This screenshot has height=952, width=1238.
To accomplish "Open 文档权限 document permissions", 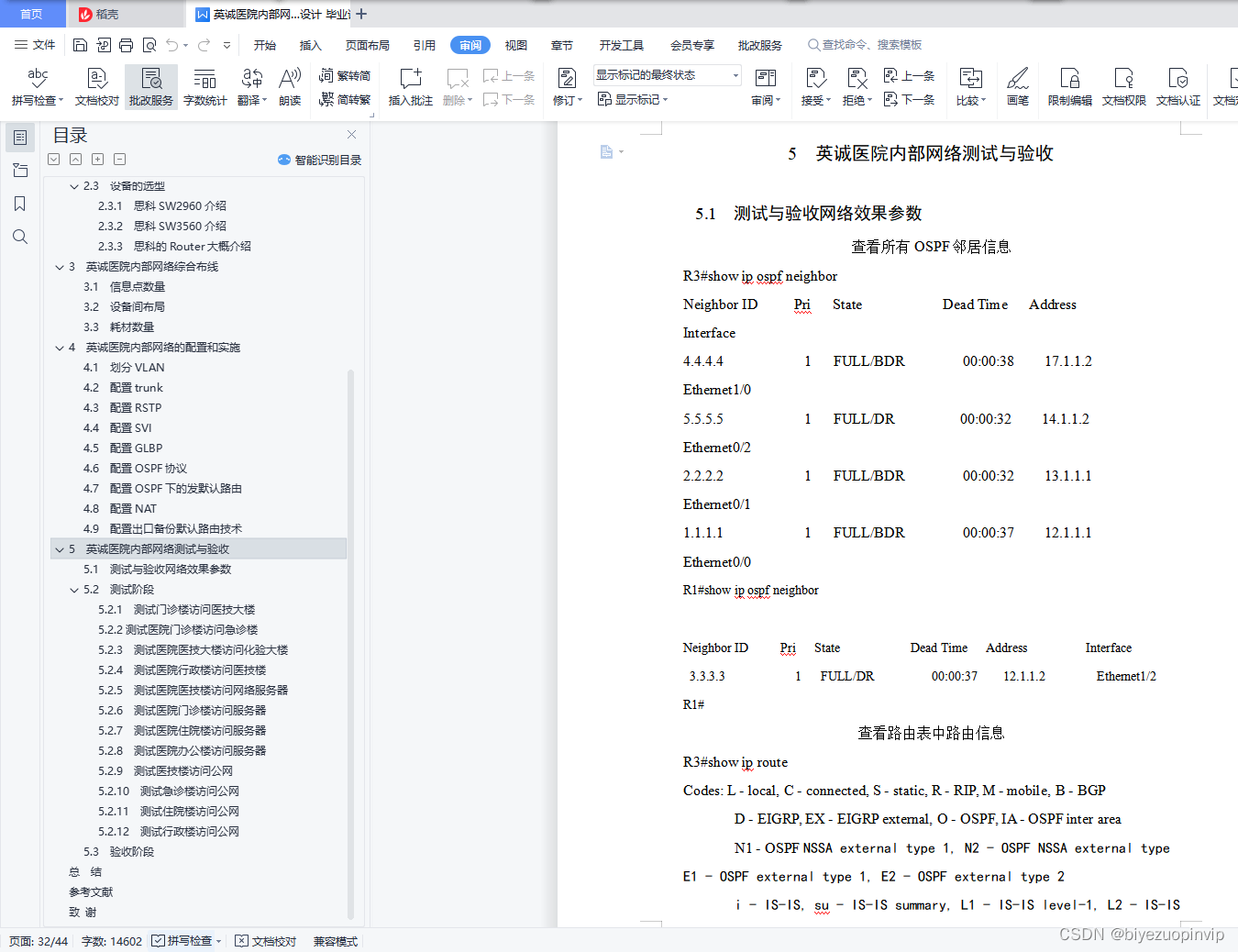I will tap(1123, 88).
